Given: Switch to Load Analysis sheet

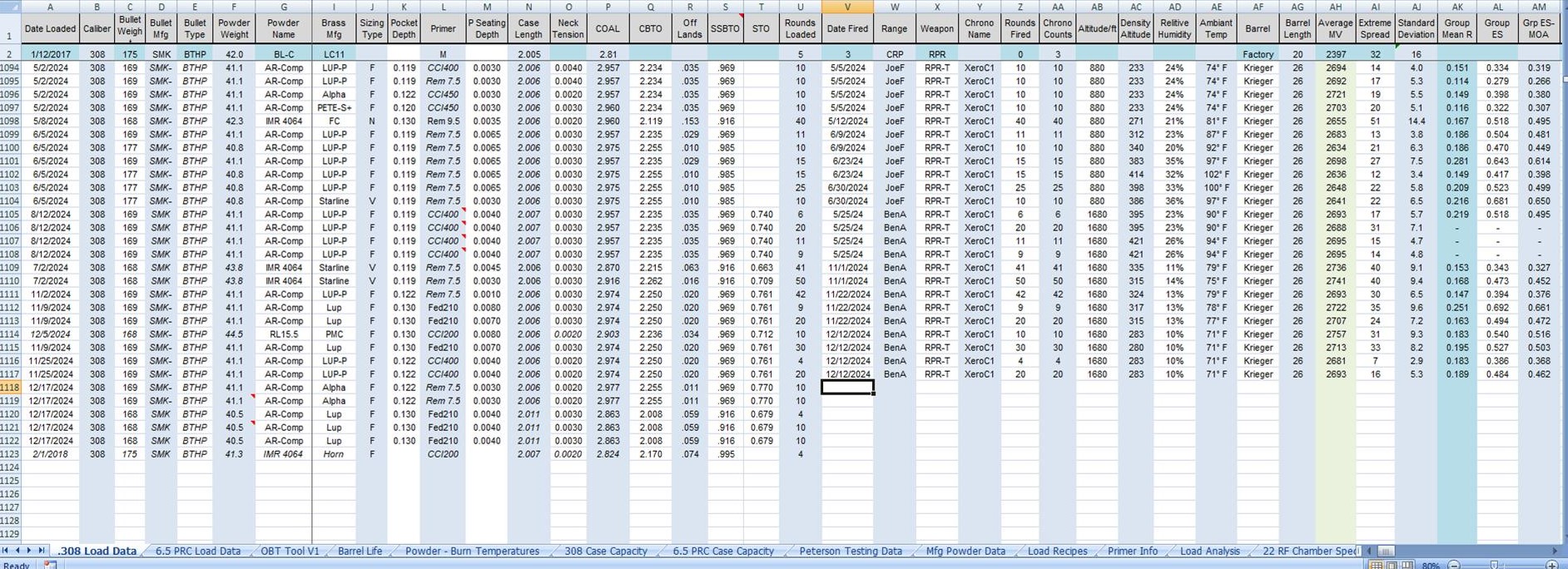Looking at the screenshot, I should 1210,551.
